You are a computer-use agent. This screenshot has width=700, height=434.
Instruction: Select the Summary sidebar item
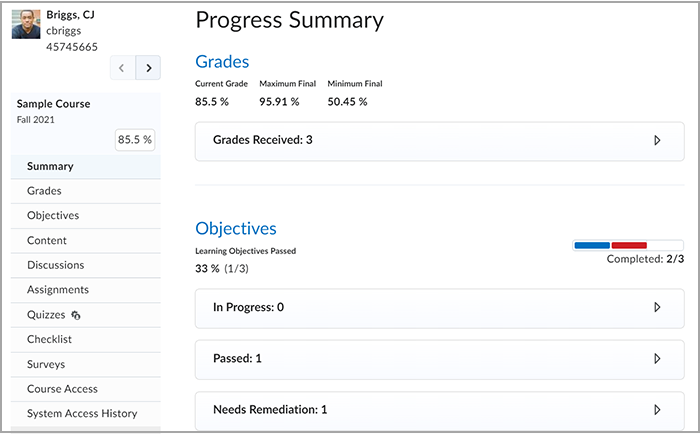[x=86, y=167]
